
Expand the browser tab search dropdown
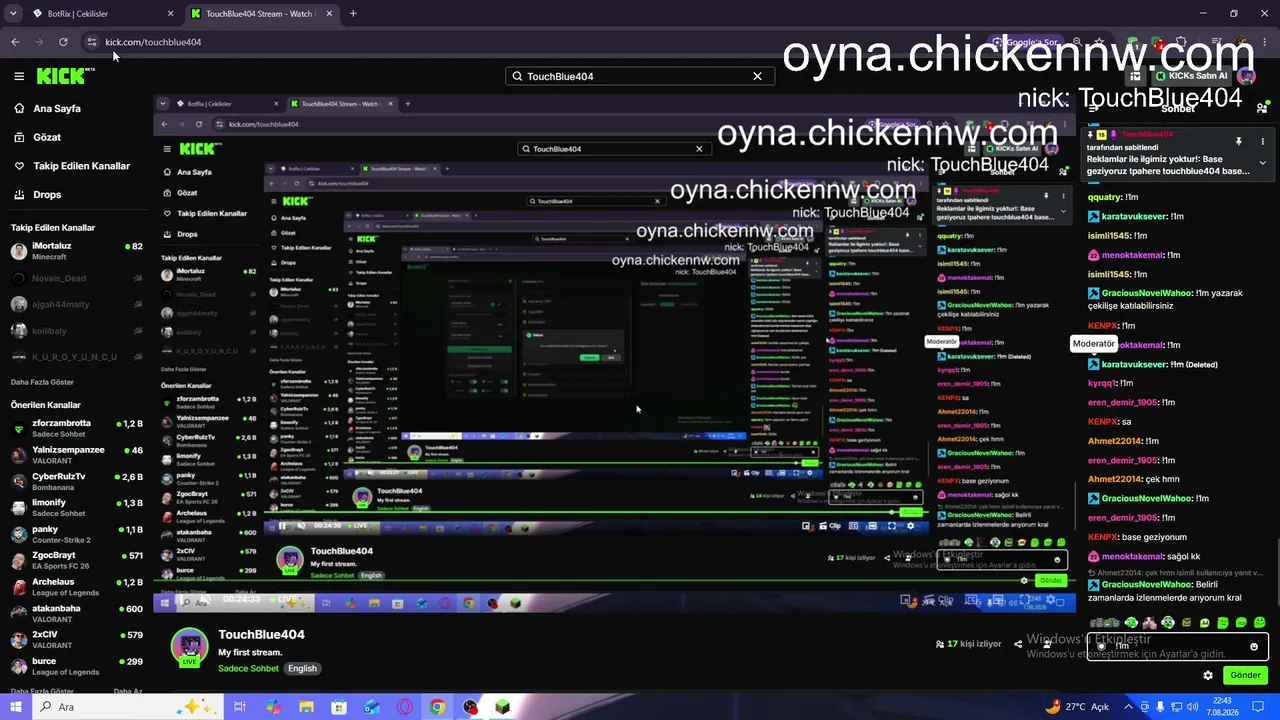click(13, 14)
